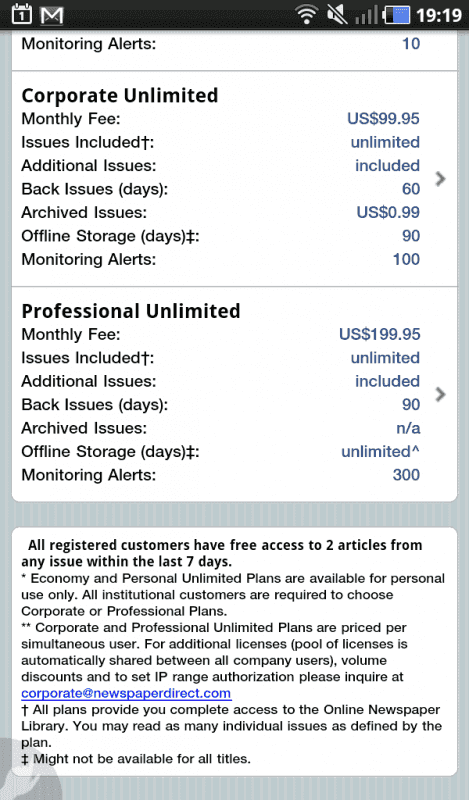Tap Professional plan Offline Storage unlimited^ value
The image size is (469, 800).
381,452
